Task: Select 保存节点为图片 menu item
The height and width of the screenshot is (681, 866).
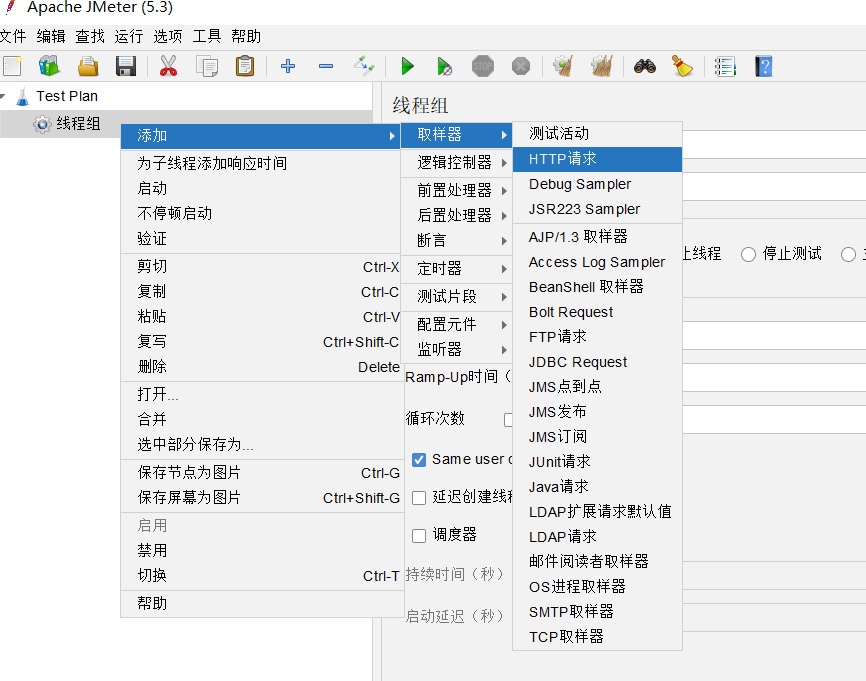Action: coord(263,473)
